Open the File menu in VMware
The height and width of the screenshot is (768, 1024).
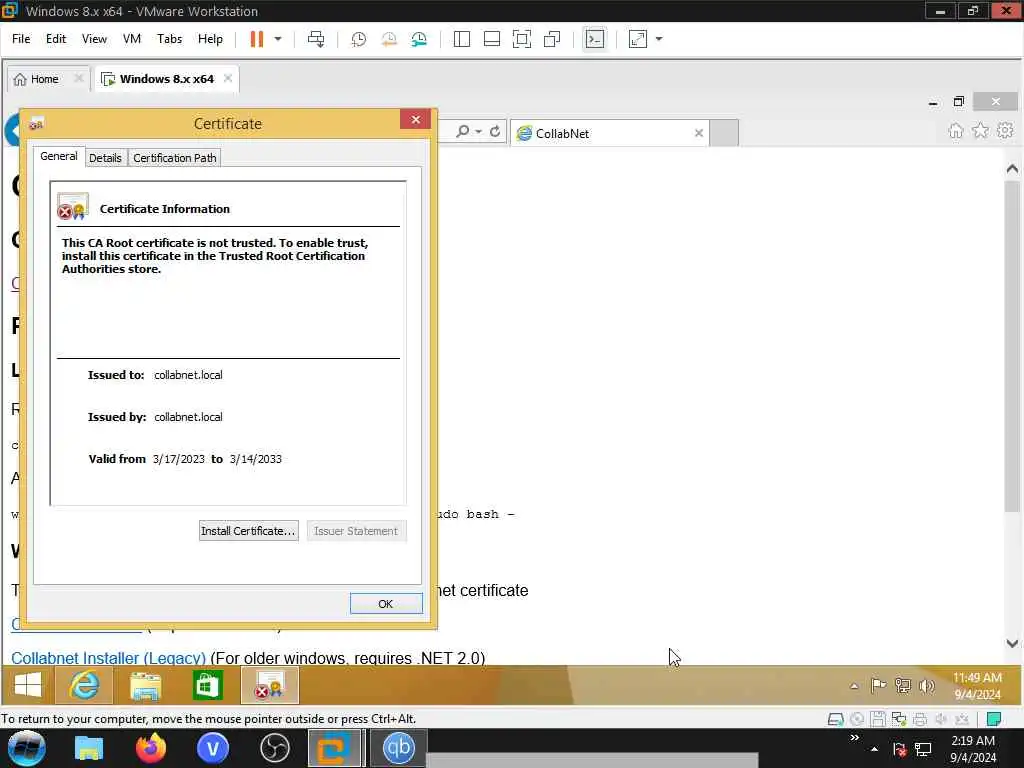click(21, 39)
